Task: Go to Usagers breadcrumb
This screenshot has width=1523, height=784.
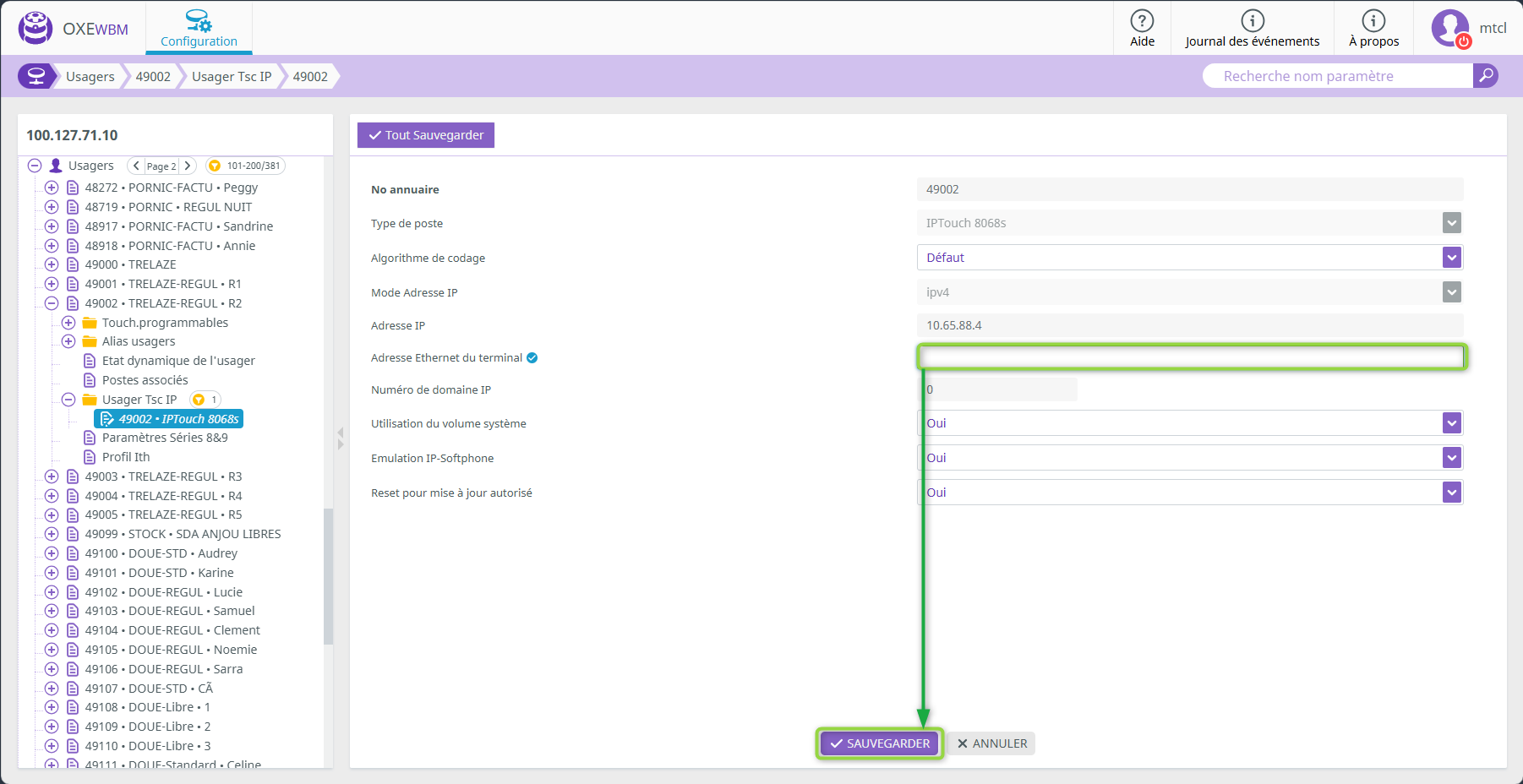Action: 90,76
